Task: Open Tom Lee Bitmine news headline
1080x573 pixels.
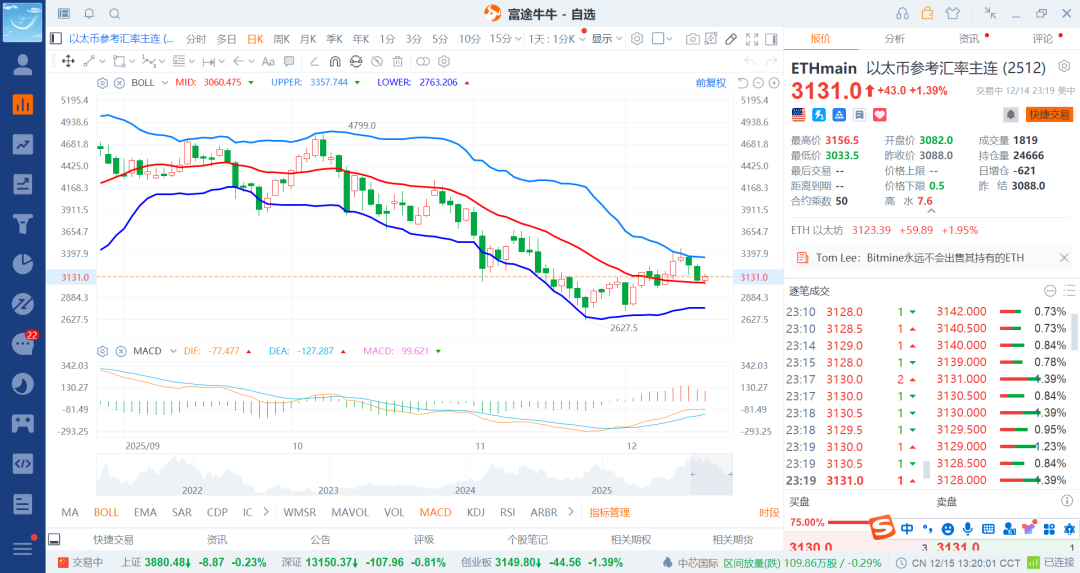Action: [x=920, y=258]
